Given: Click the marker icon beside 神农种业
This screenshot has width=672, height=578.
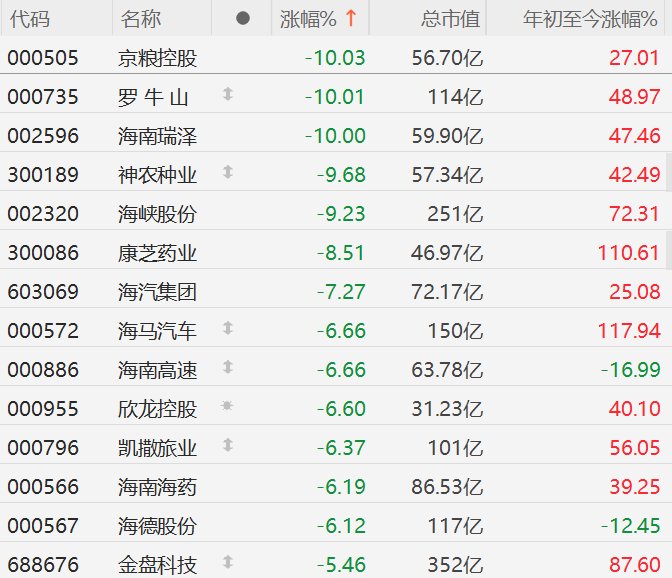Looking at the screenshot, I should point(228,172).
